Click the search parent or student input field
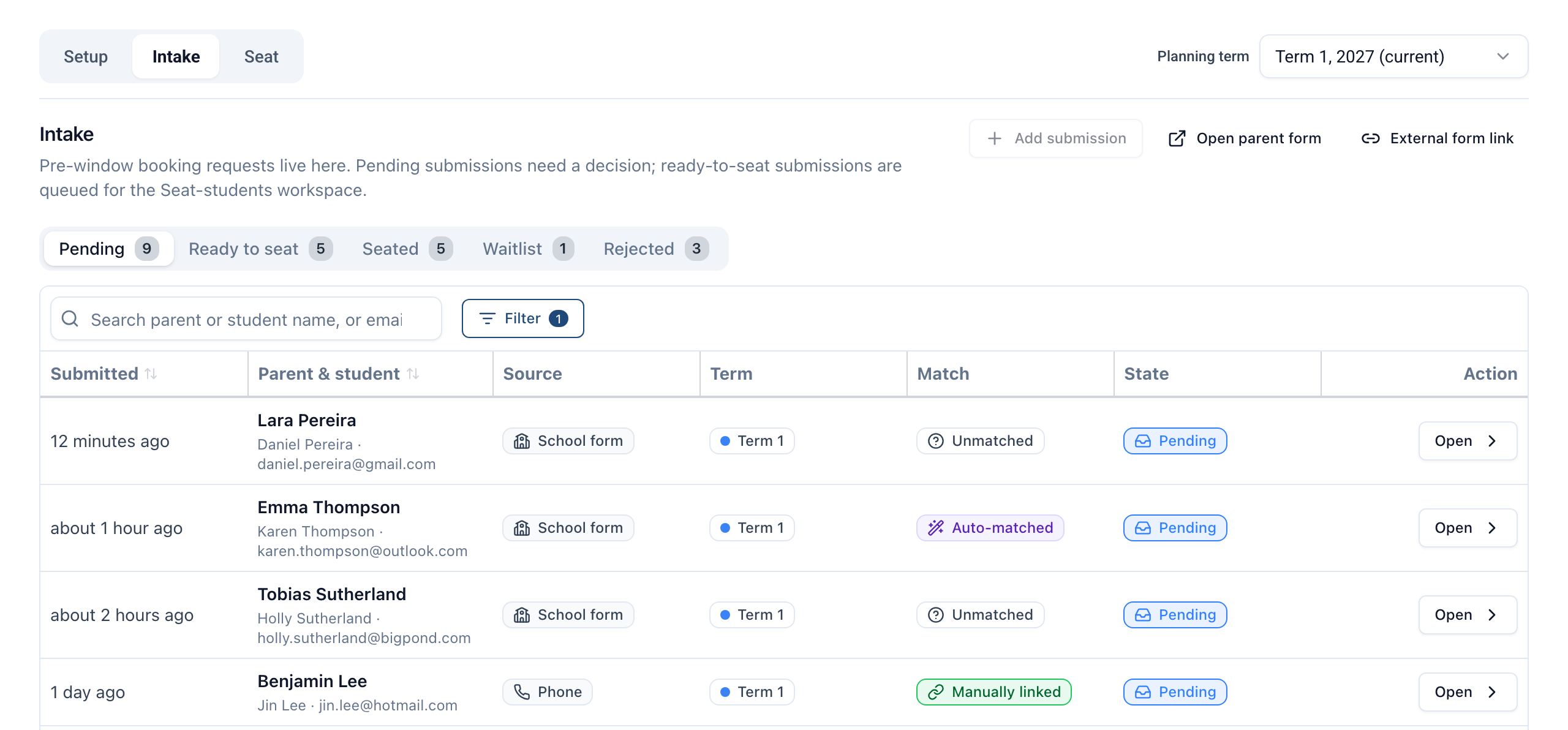The height and width of the screenshot is (730, 1568). pos(246,318)
